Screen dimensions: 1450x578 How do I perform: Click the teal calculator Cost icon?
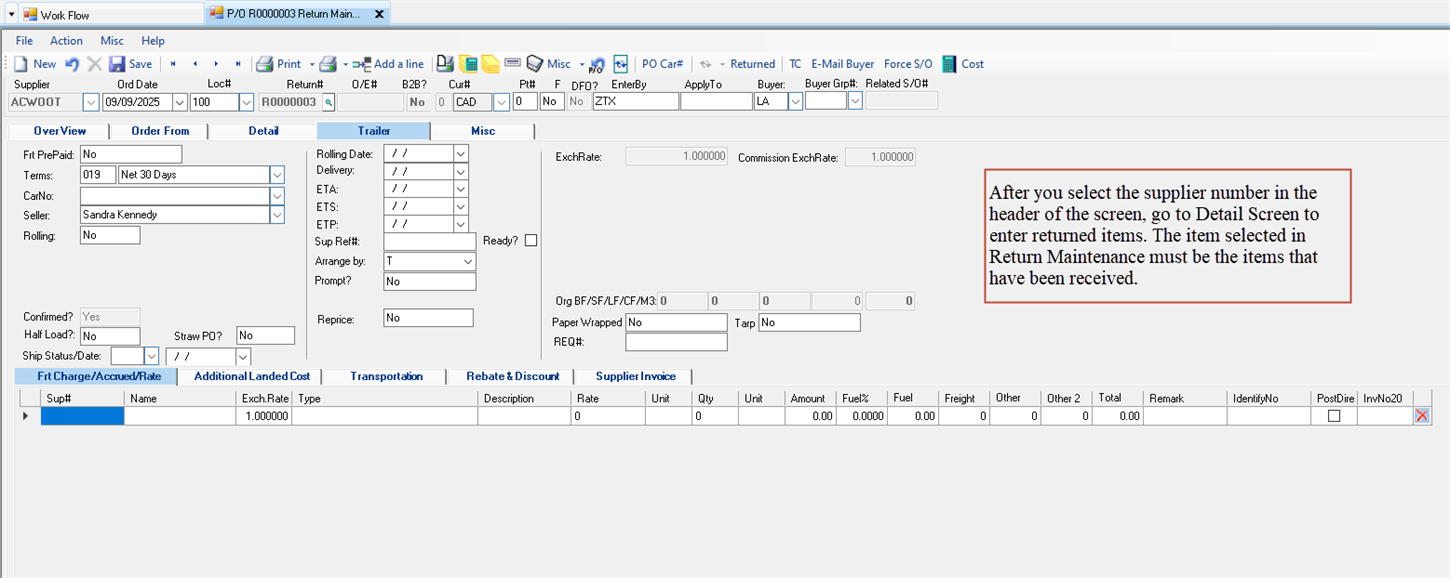coord(949,64)
